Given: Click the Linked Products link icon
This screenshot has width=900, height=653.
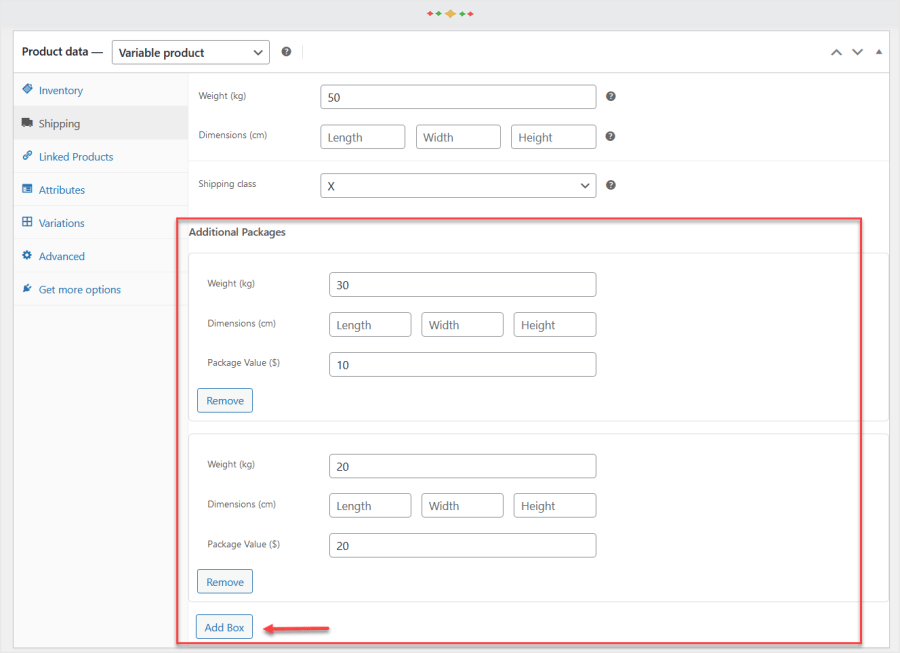Looking at the screenshot, I should coord(27,156).
